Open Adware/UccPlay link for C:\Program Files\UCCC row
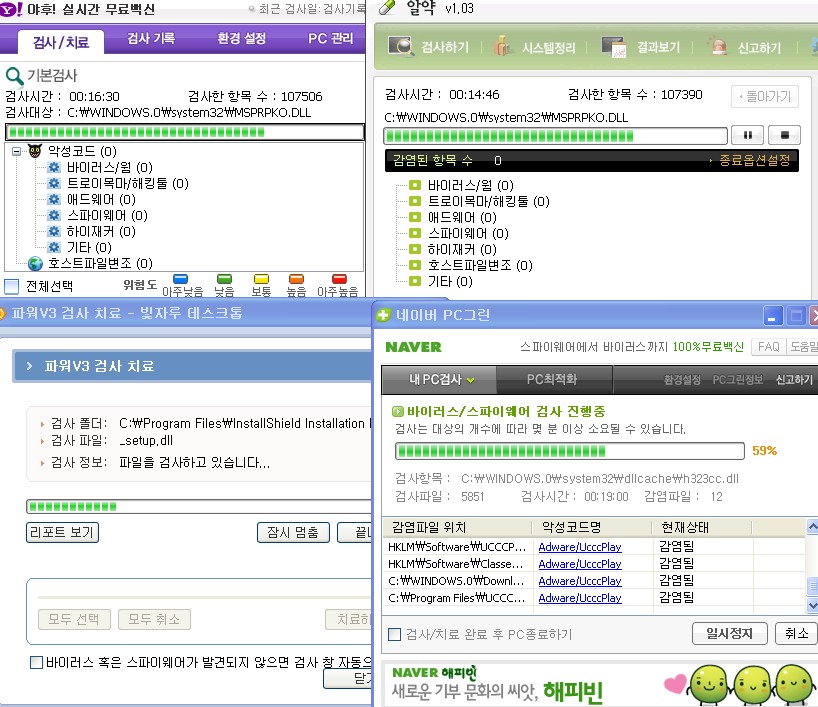The image size is (818, 707). pyautogui.click(x=580, y=598)
